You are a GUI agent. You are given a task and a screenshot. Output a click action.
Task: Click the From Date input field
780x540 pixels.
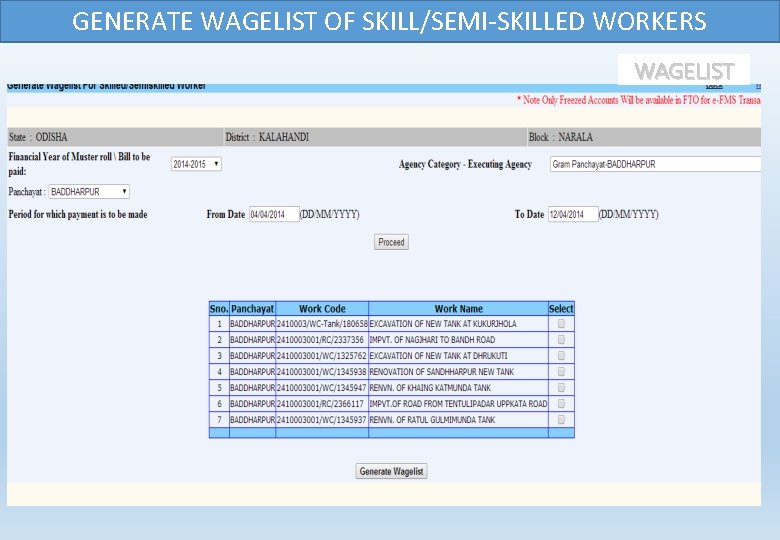(x=274, y=214)
